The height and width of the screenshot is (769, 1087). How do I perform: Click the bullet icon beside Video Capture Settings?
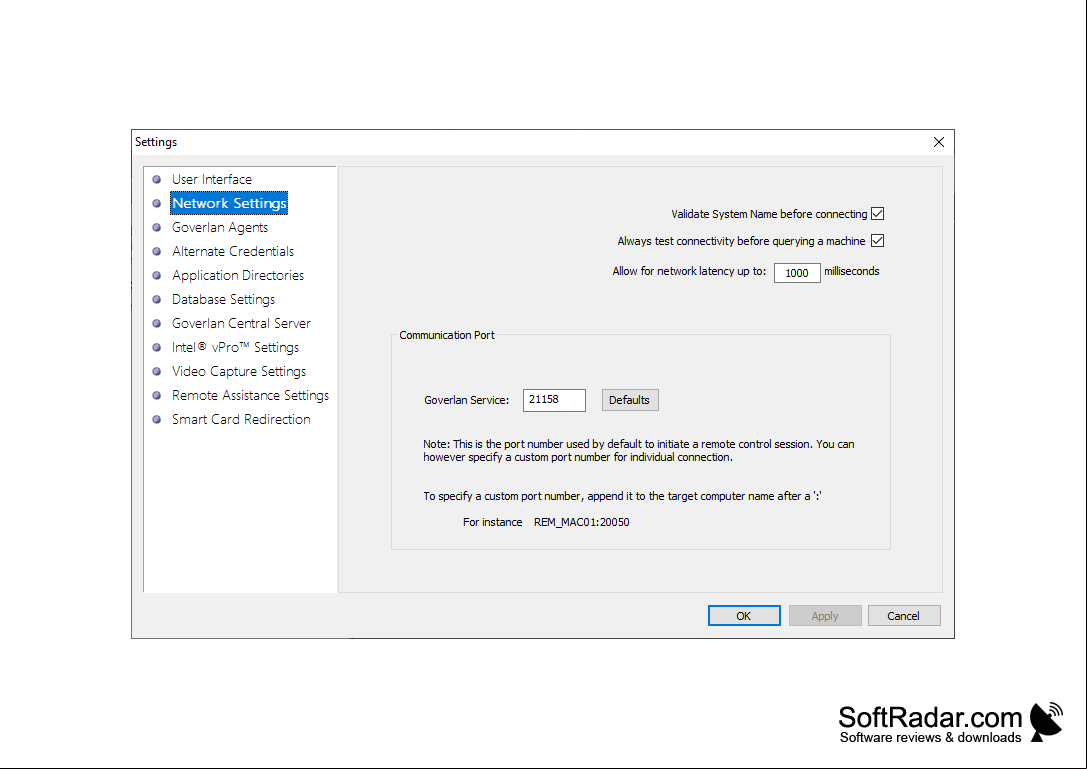157,372
